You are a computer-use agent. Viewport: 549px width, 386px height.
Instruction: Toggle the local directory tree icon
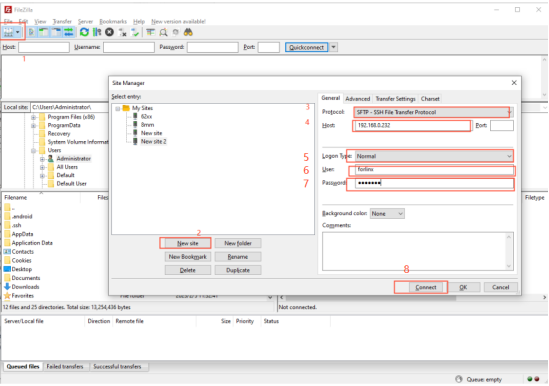click(44, 33)
